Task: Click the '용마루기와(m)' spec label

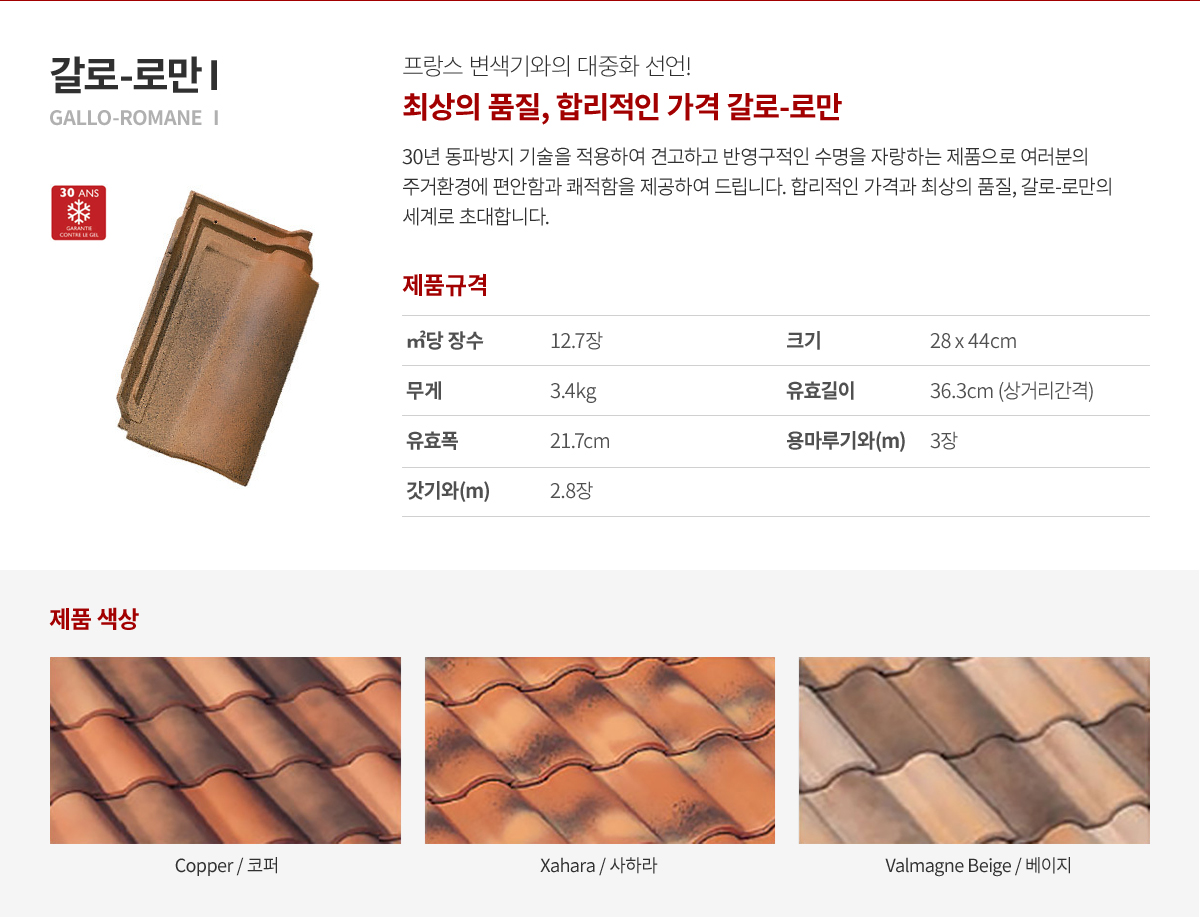Action: coord(846,441)
